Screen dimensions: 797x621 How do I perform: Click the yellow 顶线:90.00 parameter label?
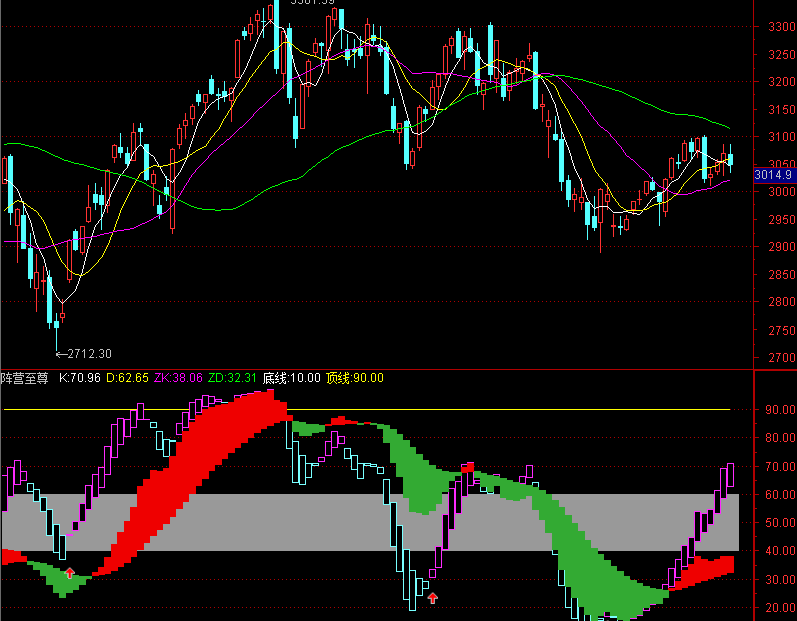(x=355, y=378)
